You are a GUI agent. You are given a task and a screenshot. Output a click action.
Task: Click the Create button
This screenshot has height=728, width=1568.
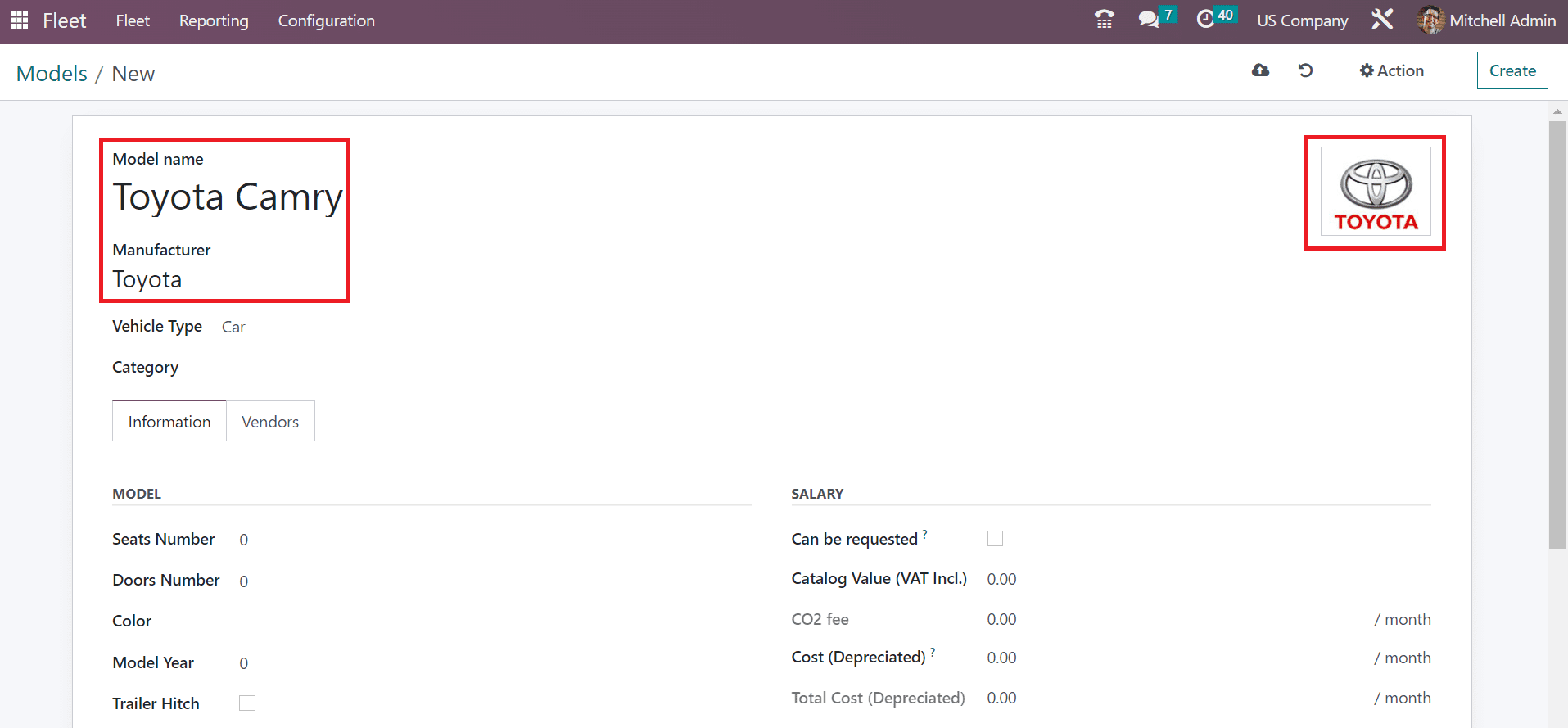pyautogui.click(x=1512, y=70)
